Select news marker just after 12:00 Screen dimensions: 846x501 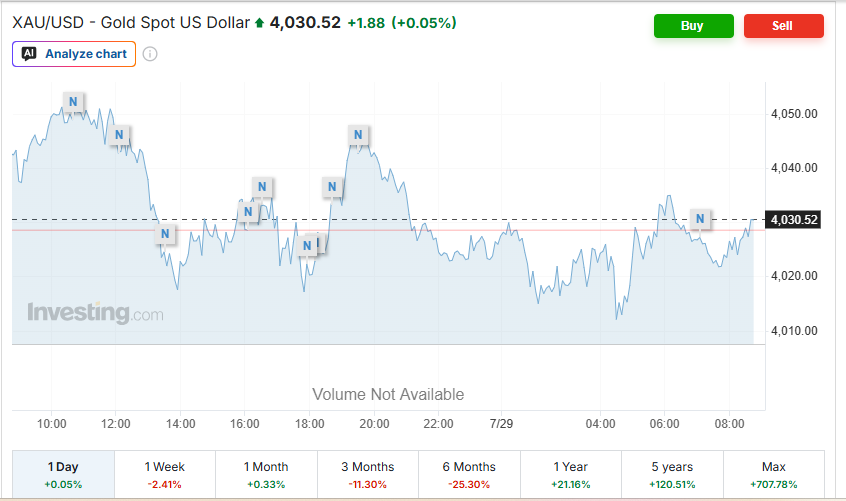pyautogui.click(x=119, y=135)
